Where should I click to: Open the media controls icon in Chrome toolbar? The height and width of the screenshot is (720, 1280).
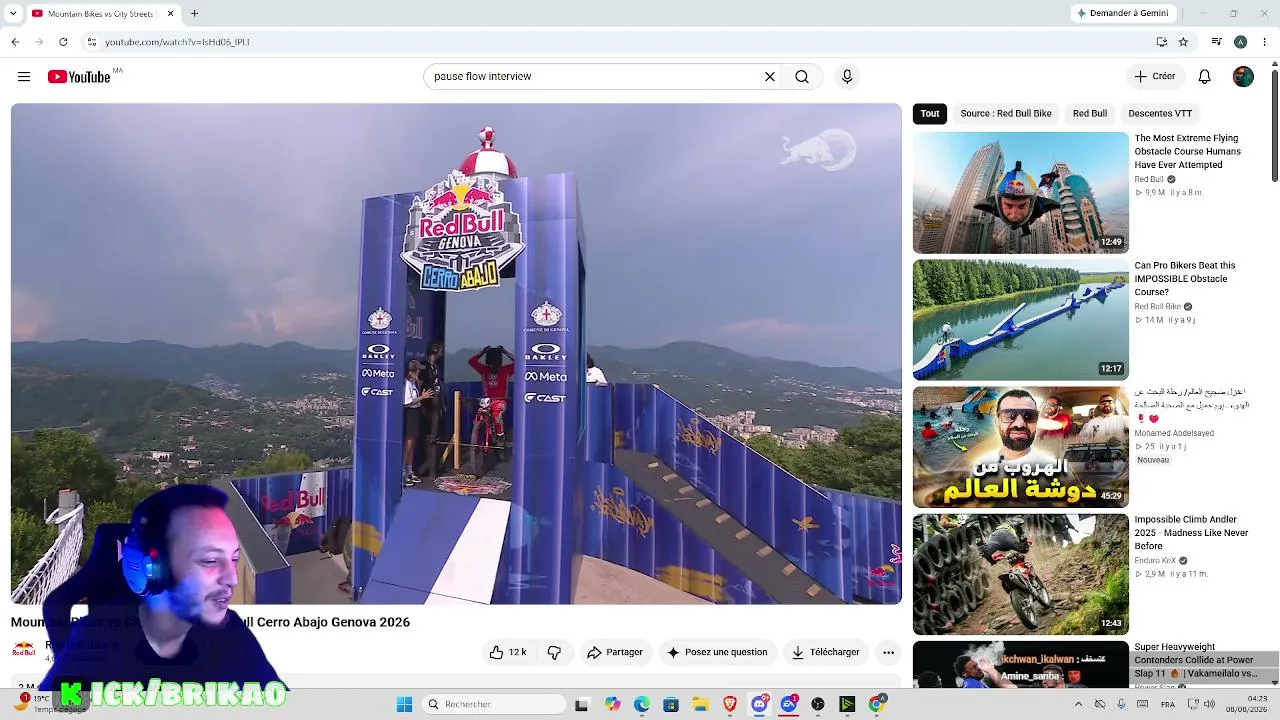click(x=1216, y=42)
